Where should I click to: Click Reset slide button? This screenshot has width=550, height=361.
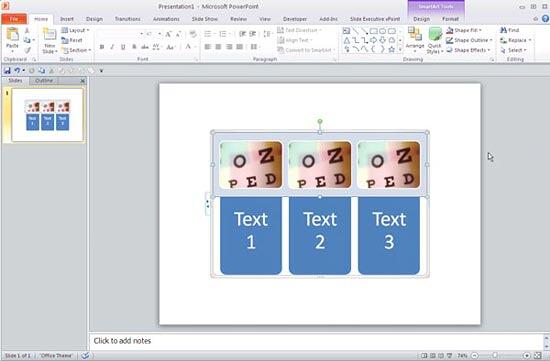point(72,40)
